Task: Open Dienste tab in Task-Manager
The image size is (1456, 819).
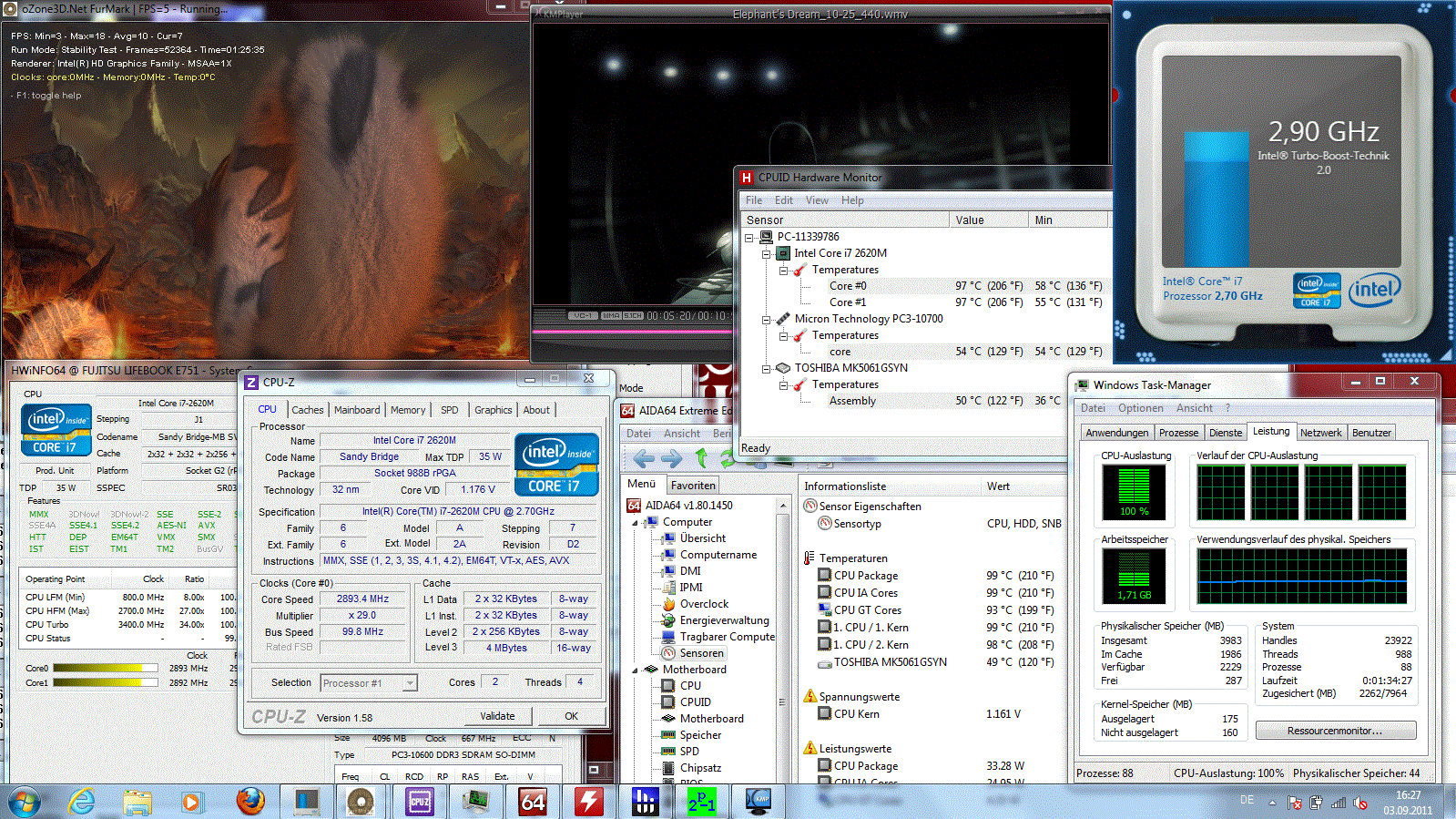Action: [x=1226, y=433]
